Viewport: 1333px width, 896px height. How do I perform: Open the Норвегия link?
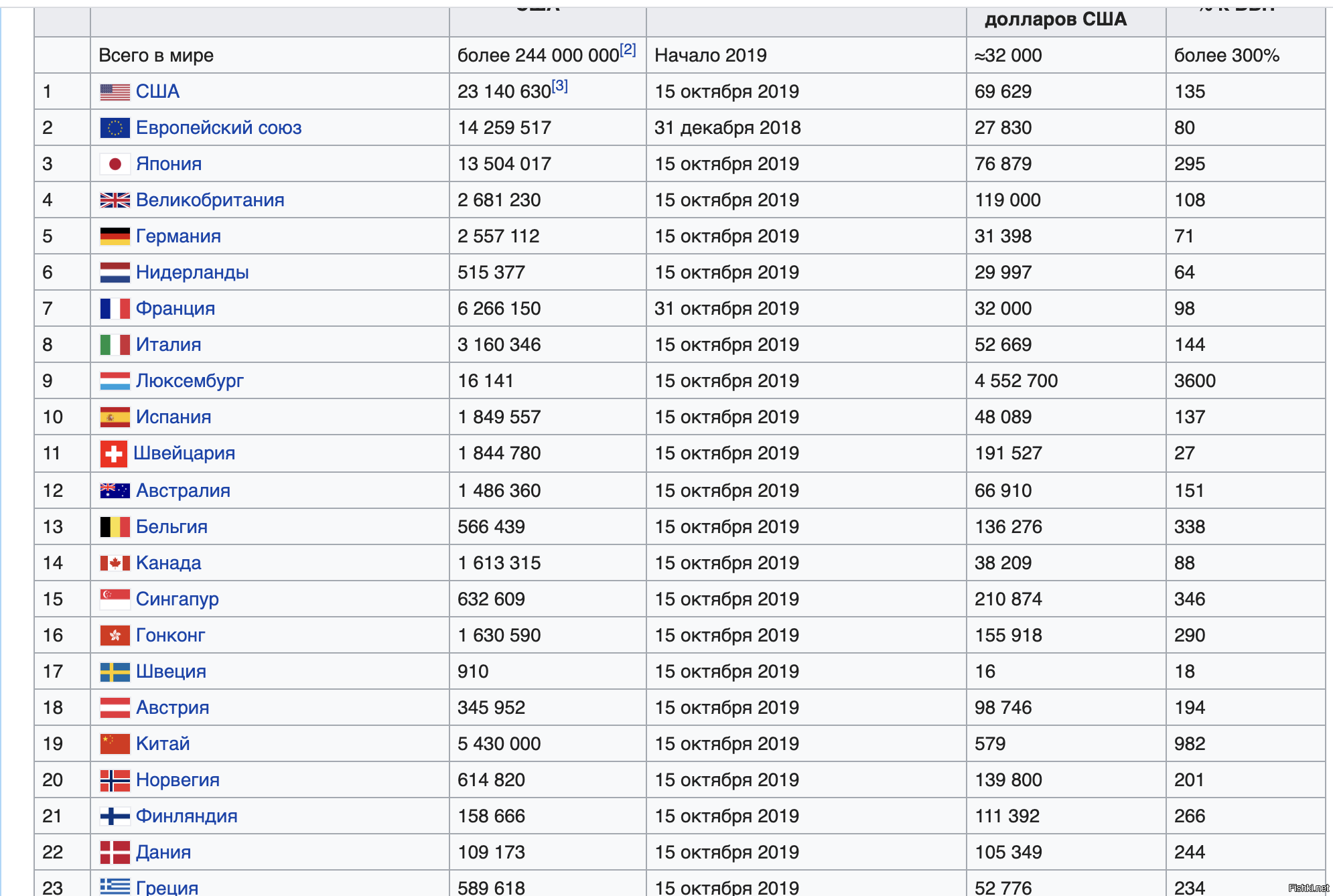178,780
